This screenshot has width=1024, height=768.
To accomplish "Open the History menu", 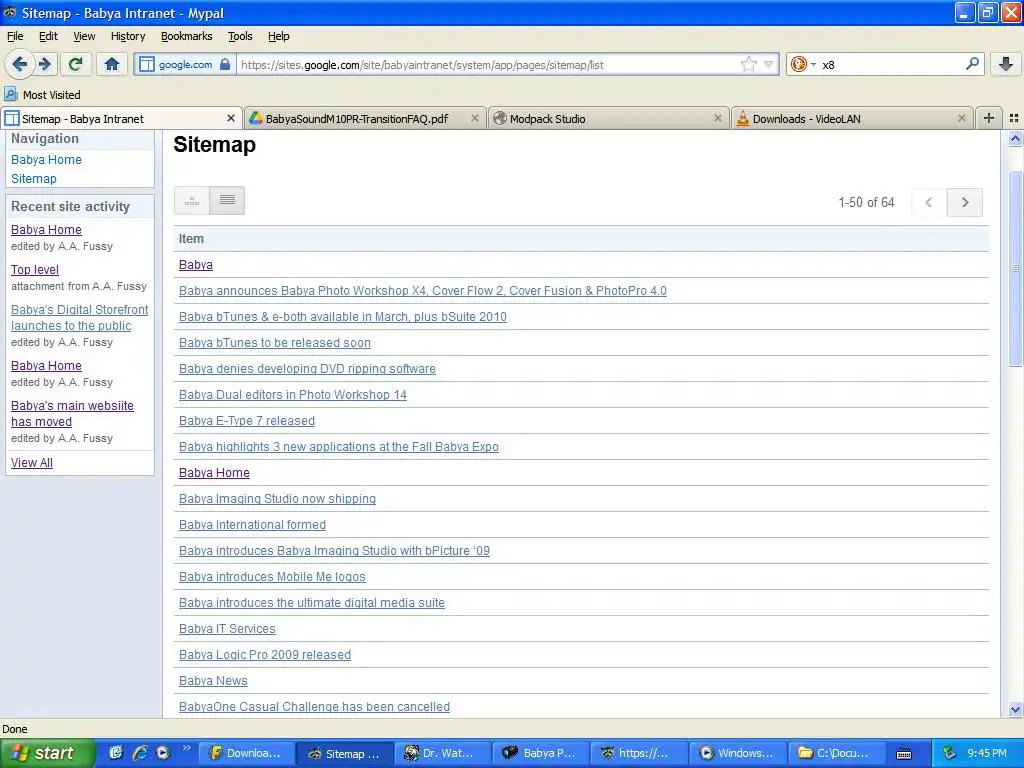I will pyautogui.click(x=128, y=37).
